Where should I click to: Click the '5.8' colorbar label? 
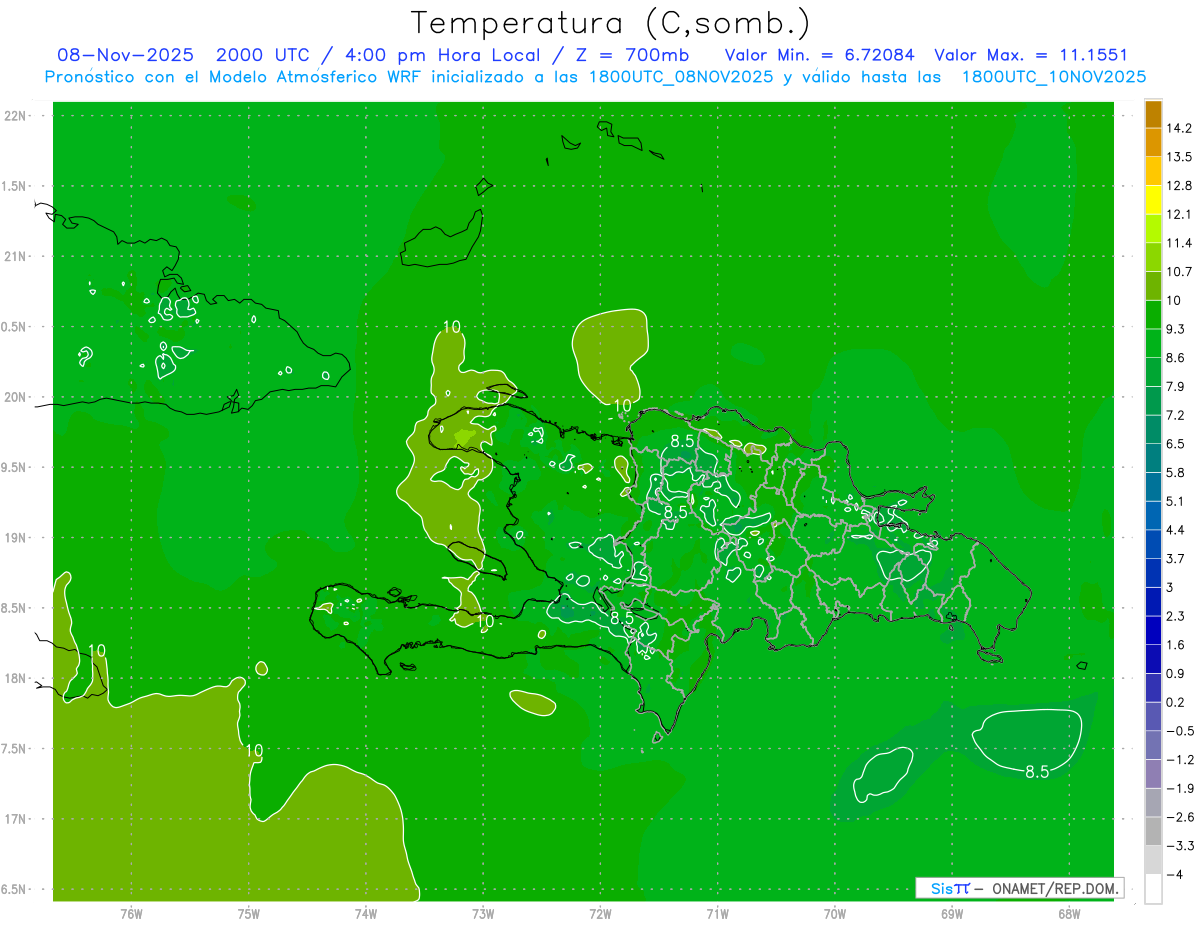[1176, 472]
